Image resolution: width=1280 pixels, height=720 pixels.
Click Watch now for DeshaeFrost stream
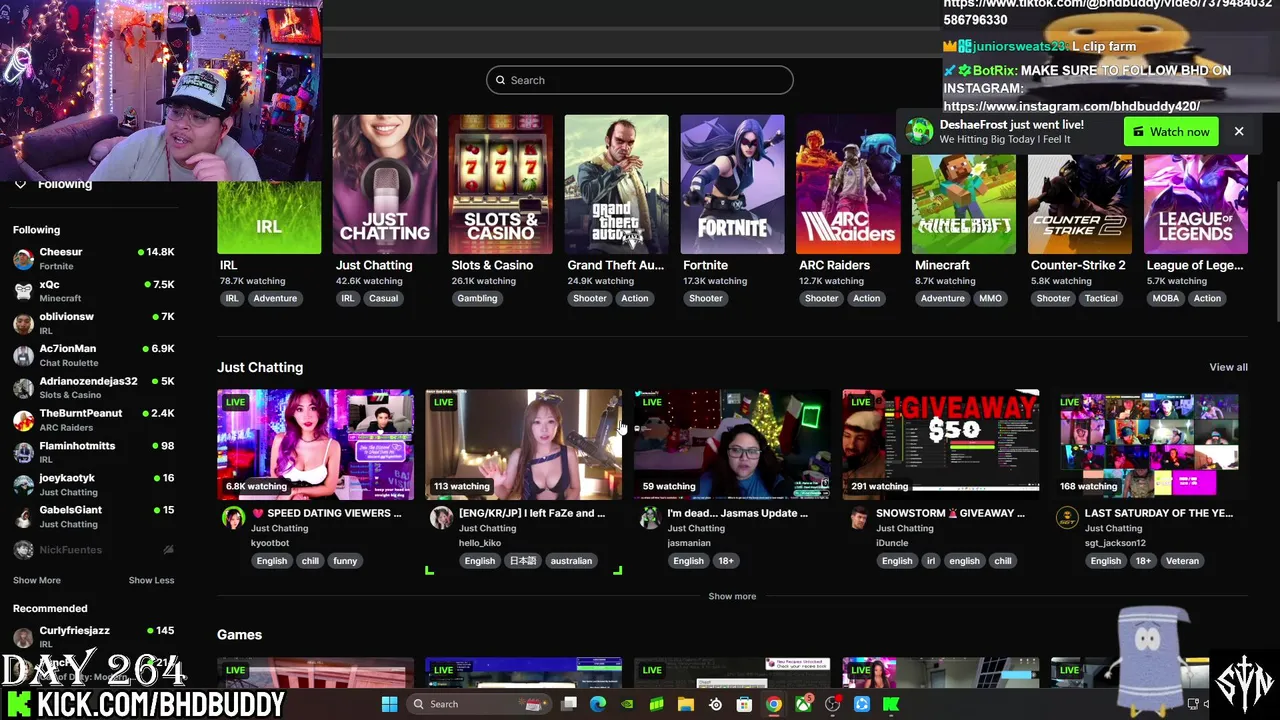point(1171,132)
